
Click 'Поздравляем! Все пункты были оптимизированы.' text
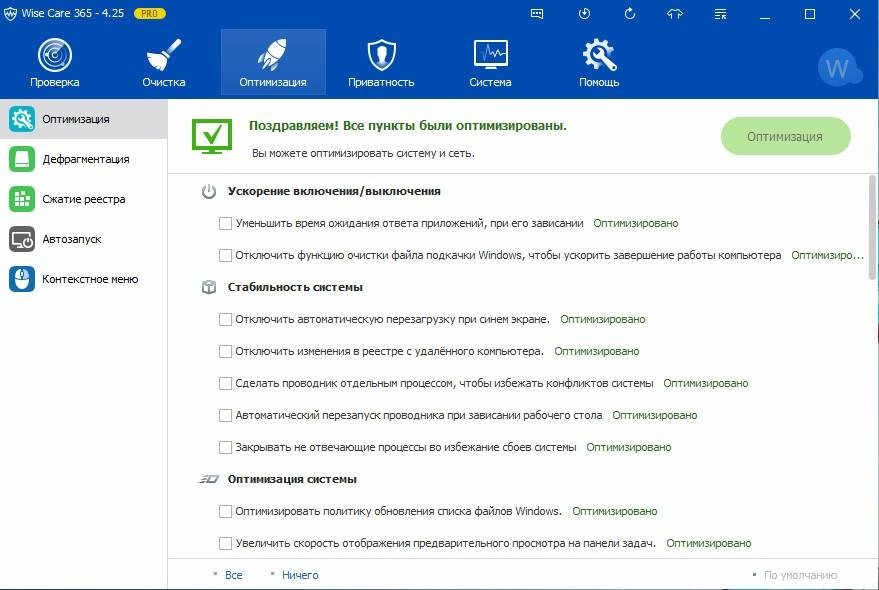(408, 126)
